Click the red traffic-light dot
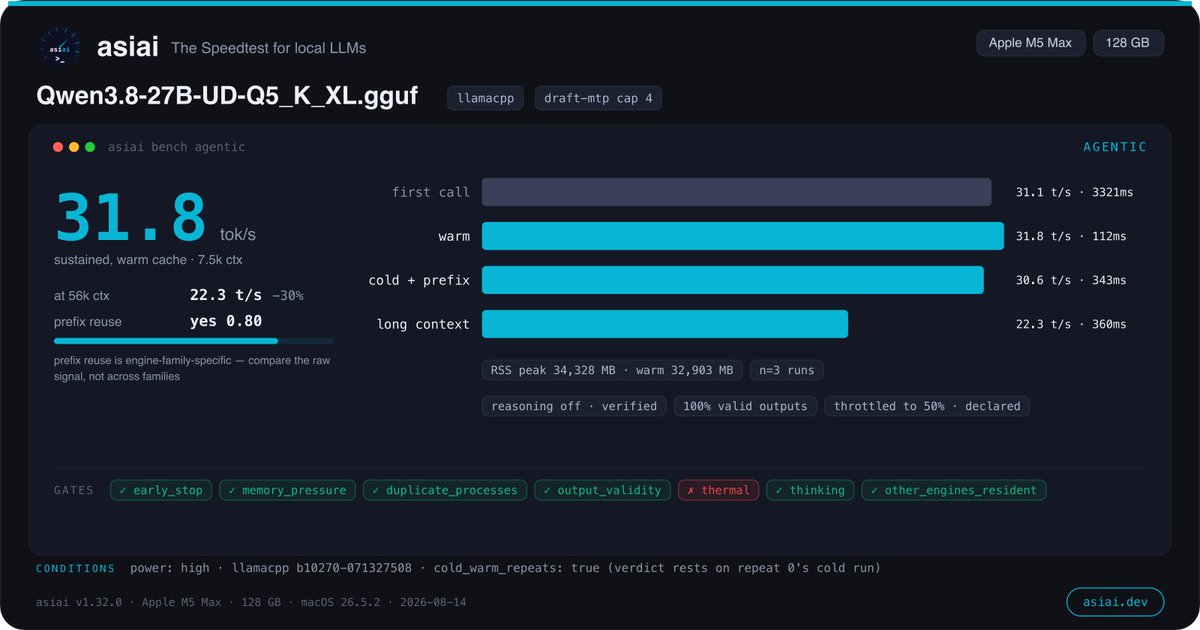The height and width of the screenshot is (630, 1200). pyautogui.click(x=58, y=147)
